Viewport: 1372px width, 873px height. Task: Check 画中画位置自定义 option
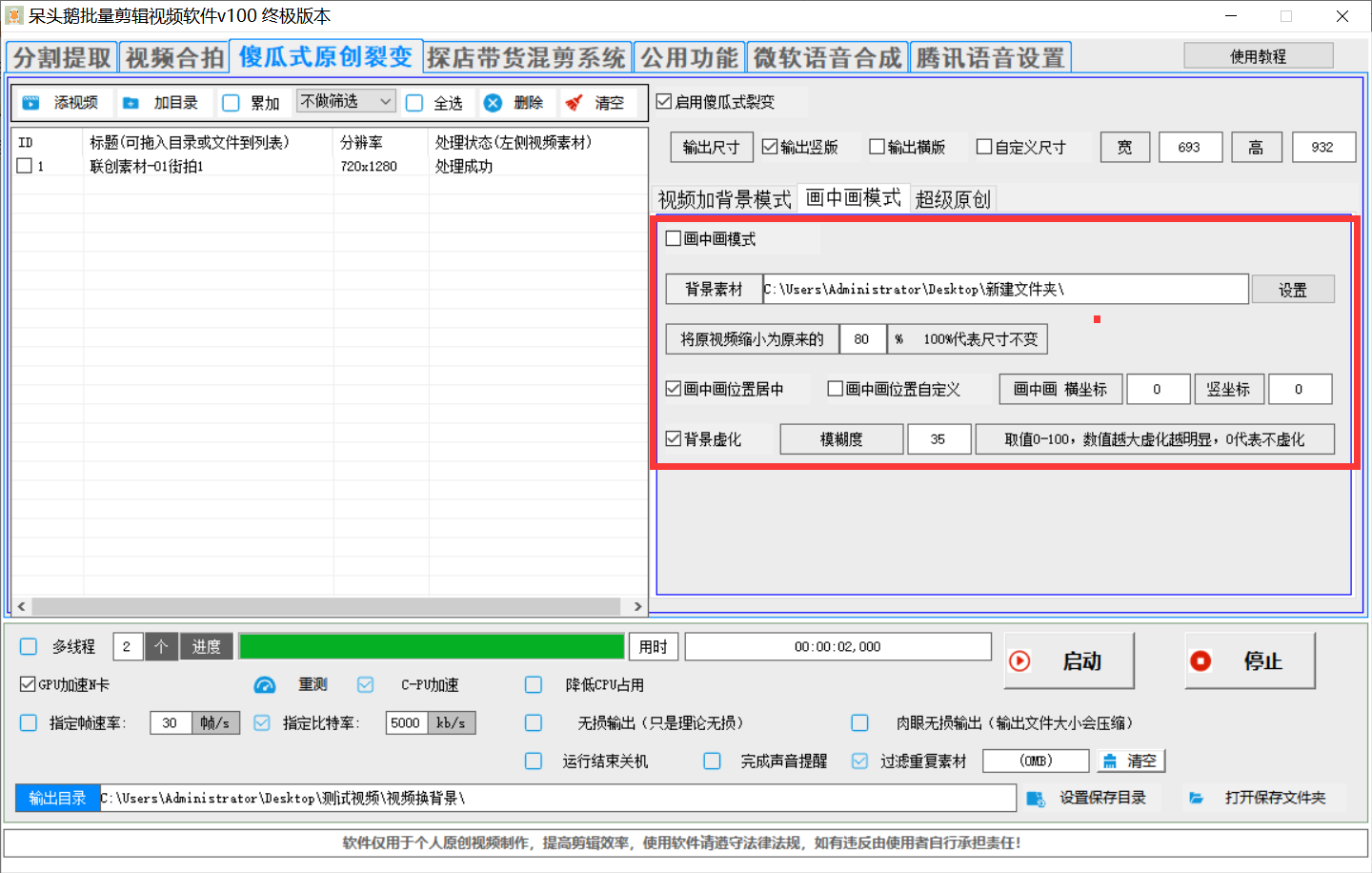tap(836, 389)
